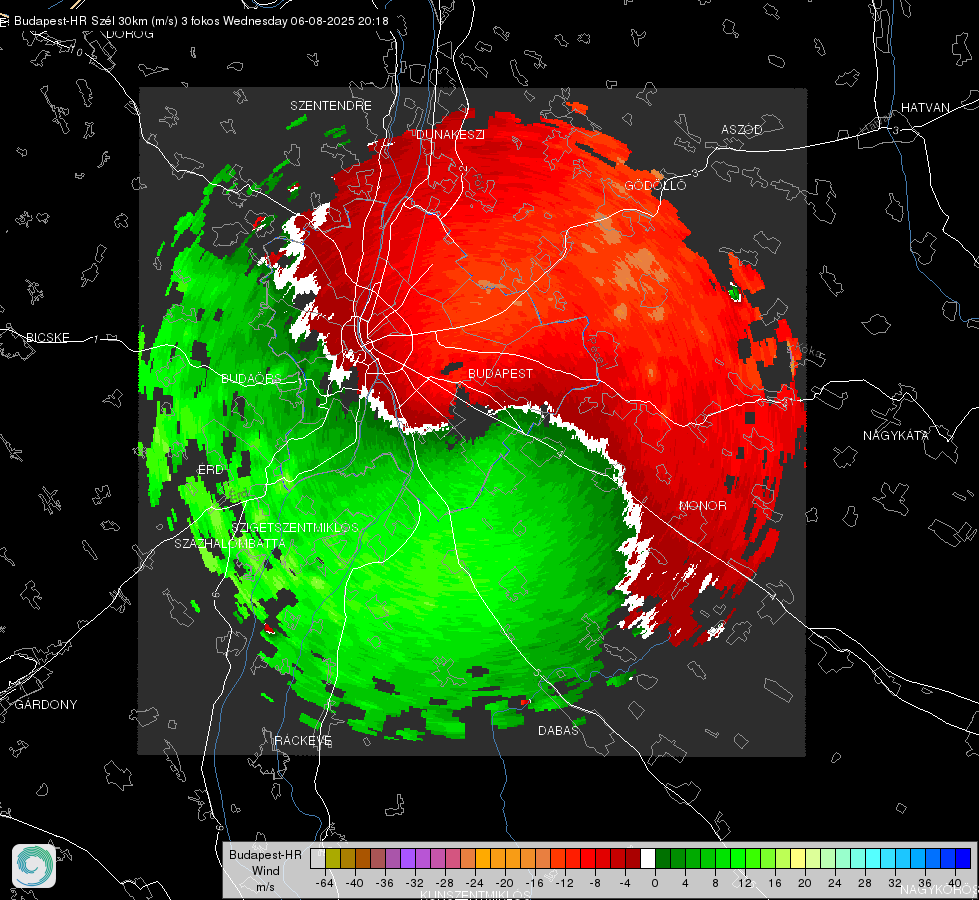Click the NAGYKATA town label
This screenshot has width=979, height=900.
[x=896, y=436]
